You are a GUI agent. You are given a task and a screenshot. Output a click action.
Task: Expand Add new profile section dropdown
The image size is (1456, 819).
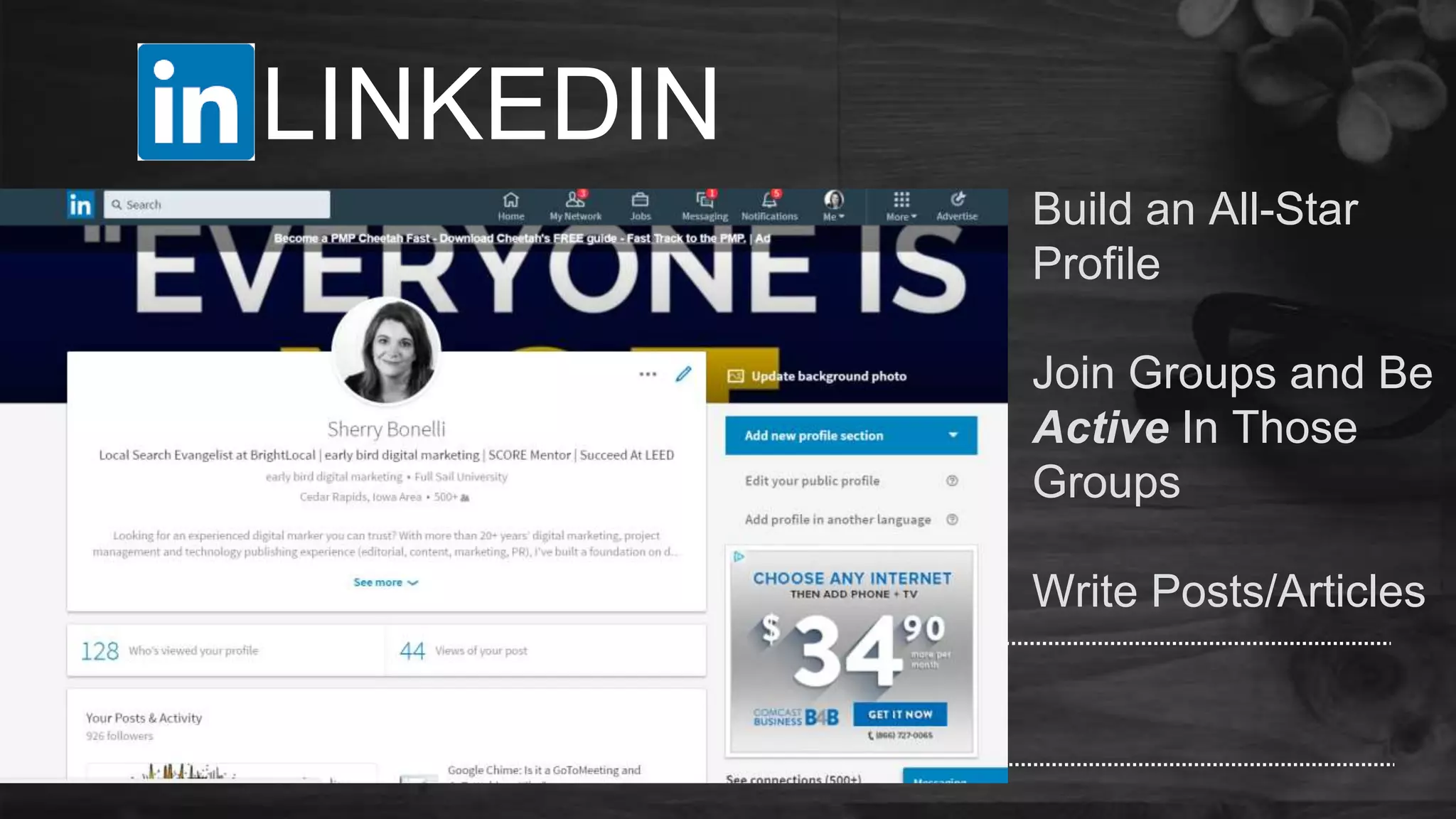(x=851, y=436)
